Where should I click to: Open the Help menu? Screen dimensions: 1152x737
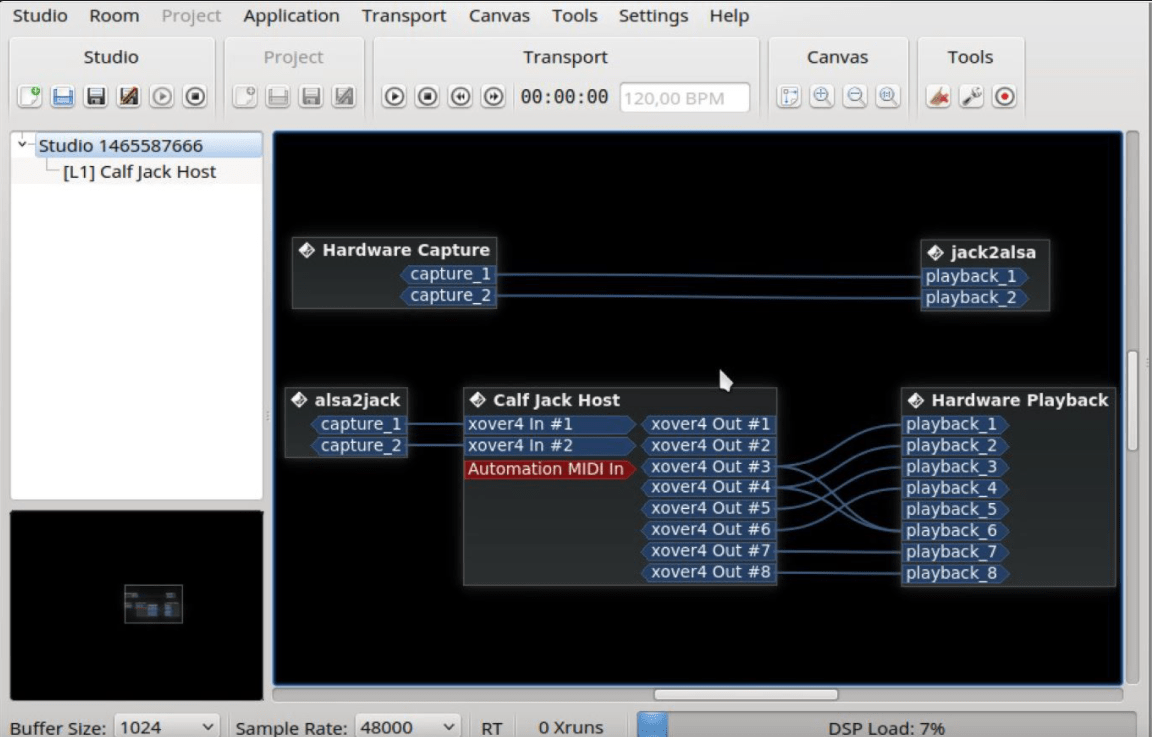tap(730, 15)
